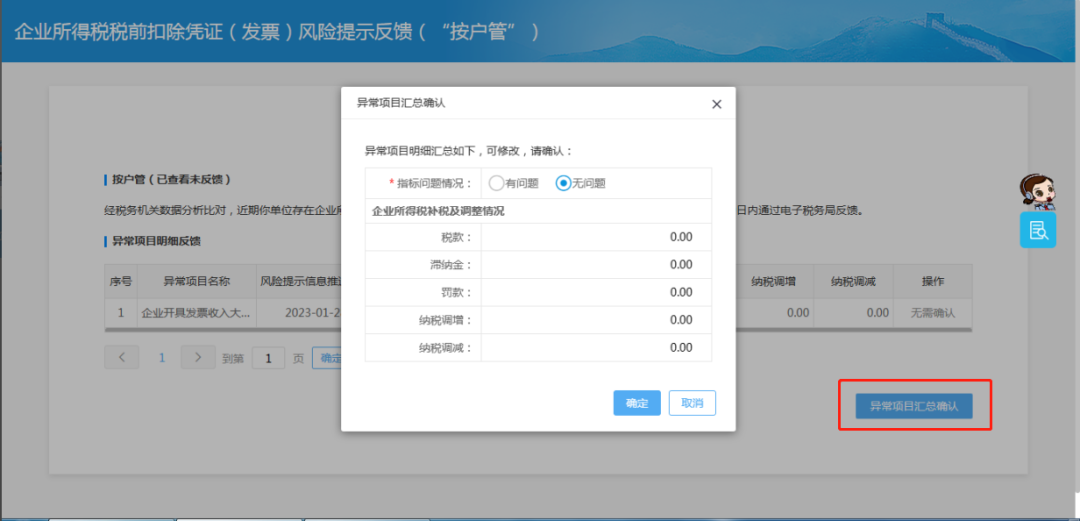Click the row number 1 cell
The height and width of the screenshot is (521, 1080).
click(x=121, y=312)
